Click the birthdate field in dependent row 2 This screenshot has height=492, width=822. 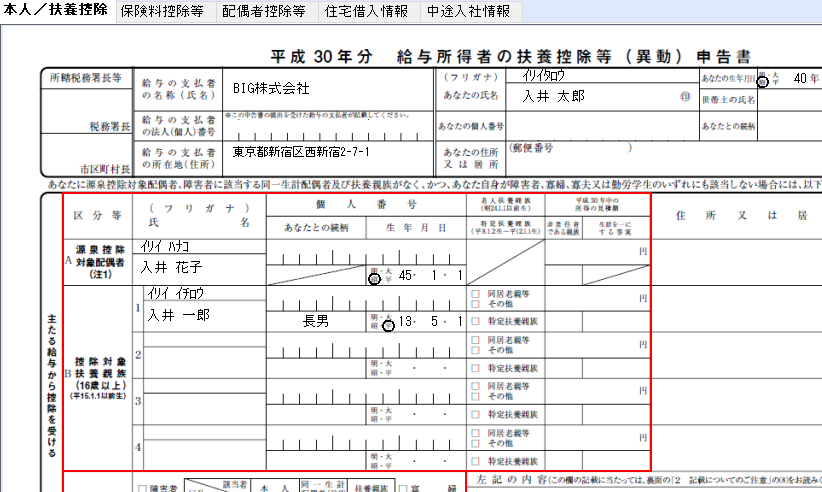point(417,368)
